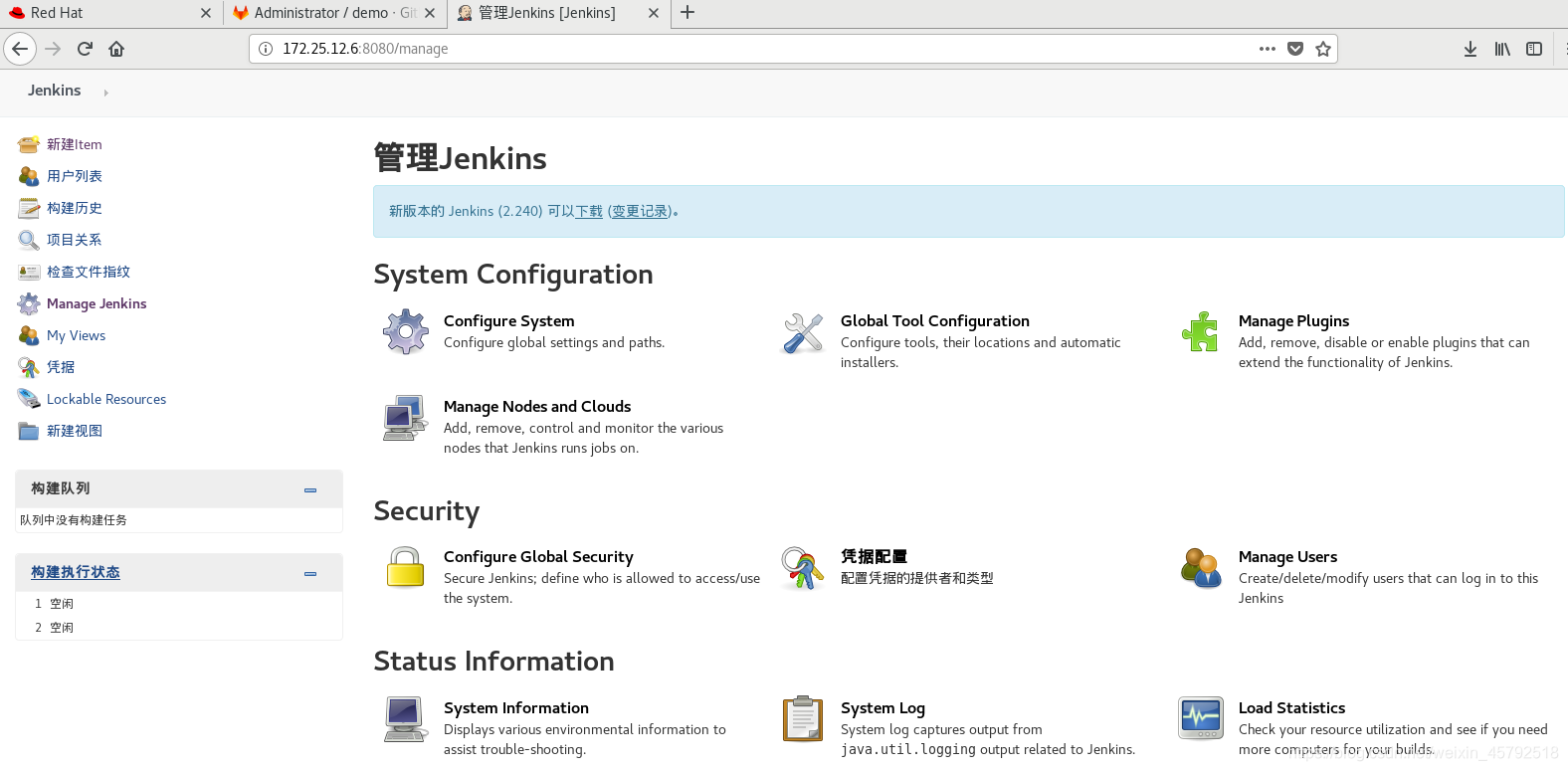Open Manage Users people icon
The image size is (1568, 771).
[x=1201, y=567]
